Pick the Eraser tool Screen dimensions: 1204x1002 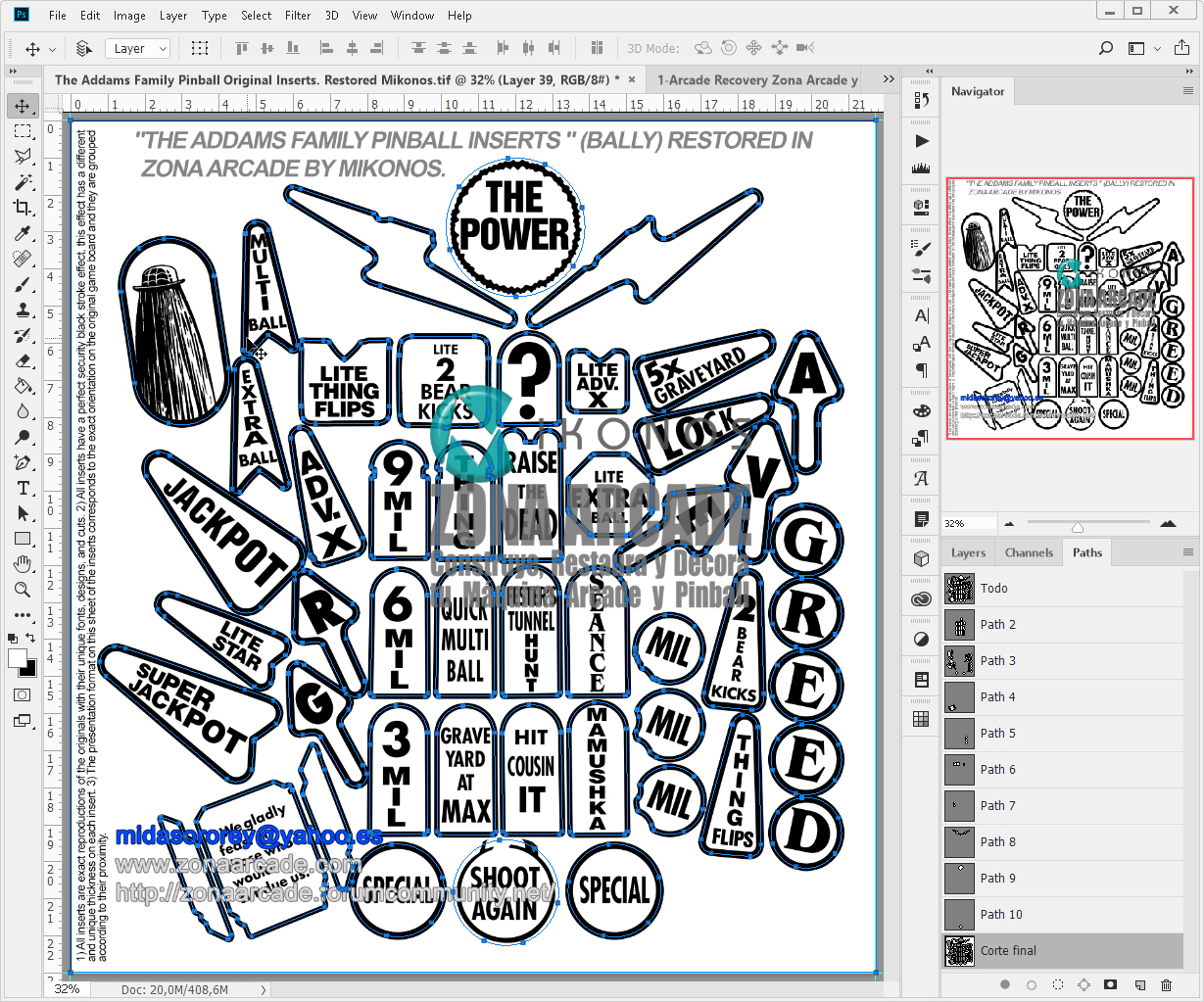coord(23,360)
